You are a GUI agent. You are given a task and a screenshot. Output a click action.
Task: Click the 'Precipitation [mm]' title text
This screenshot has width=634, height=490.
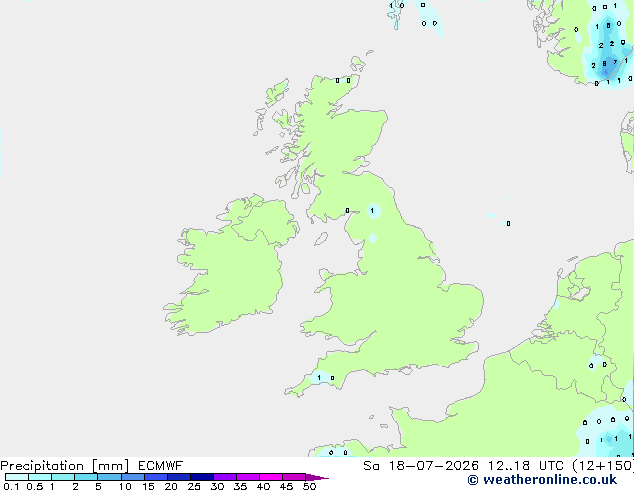(64, 466)
